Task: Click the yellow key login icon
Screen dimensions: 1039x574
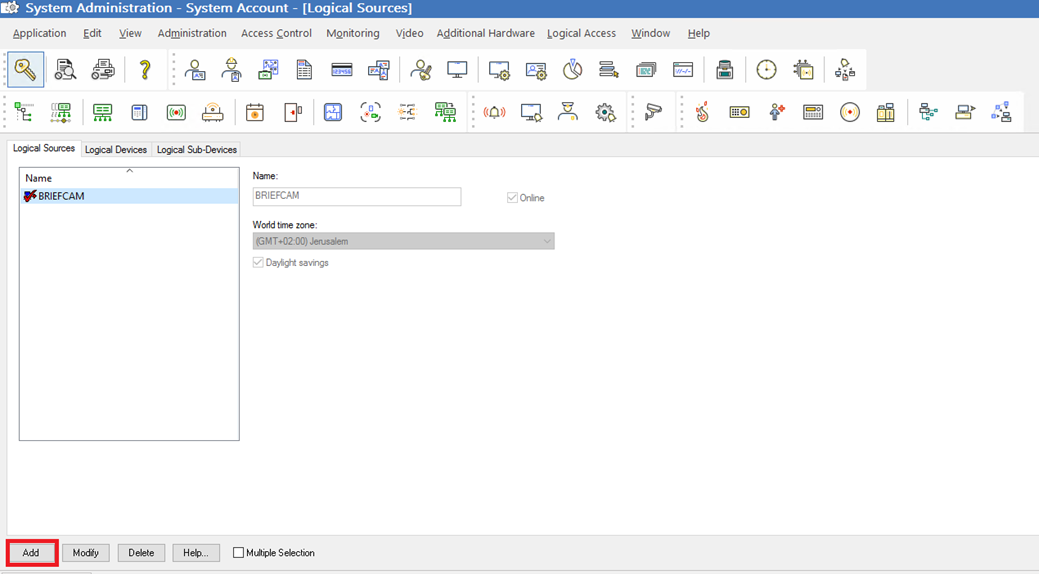Action: point(26,70)
